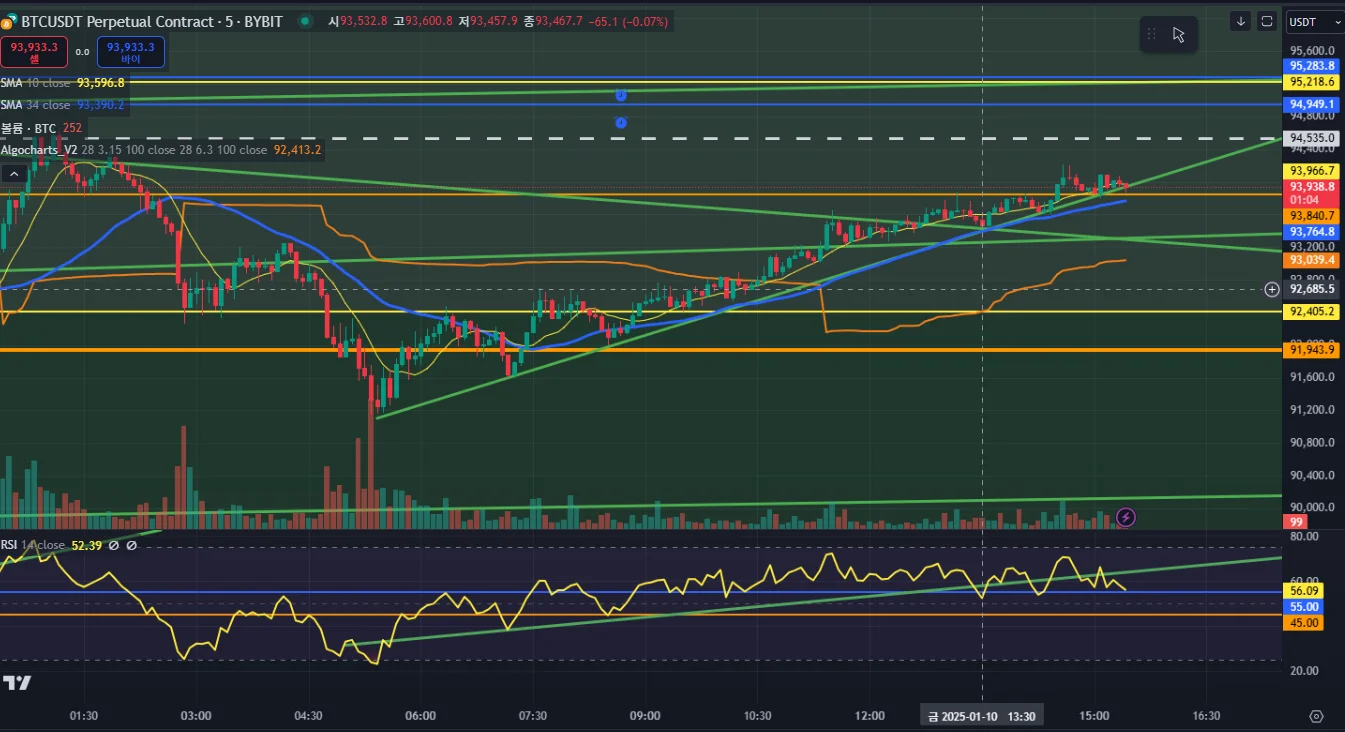Click the red sell button 93,933.3
Screen dimensions: 1345x732
tap(34, 52)
